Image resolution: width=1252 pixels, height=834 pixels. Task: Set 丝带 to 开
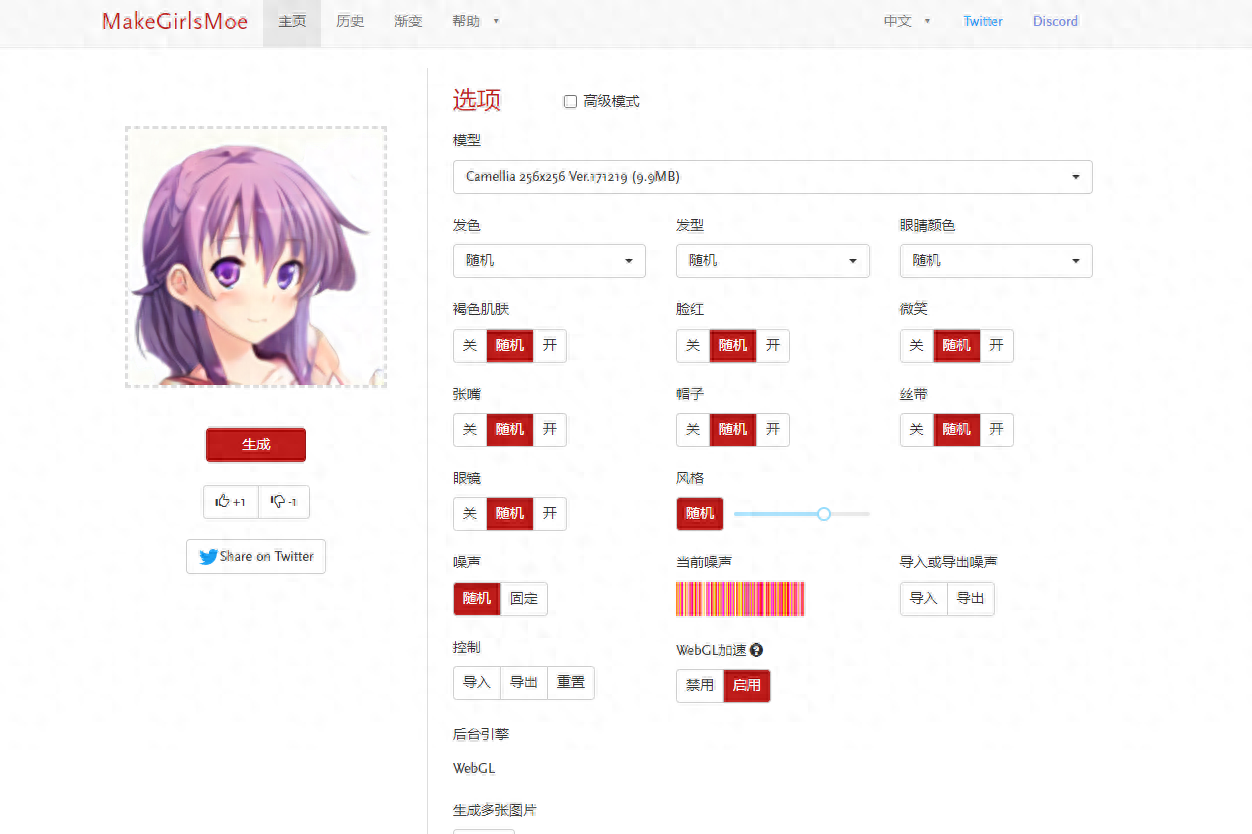[997, 430]
